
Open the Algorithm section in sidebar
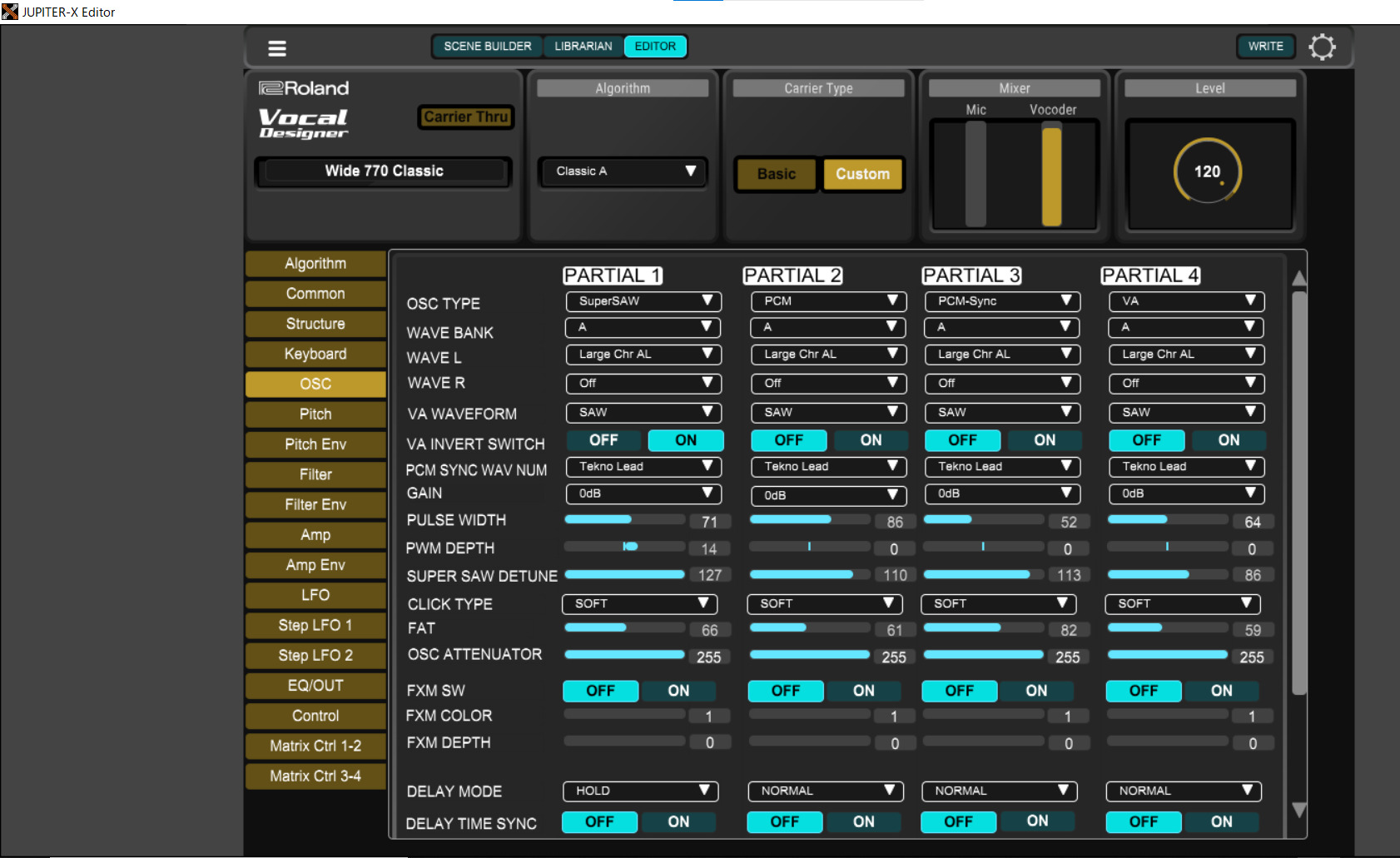[x=315, y=264]
